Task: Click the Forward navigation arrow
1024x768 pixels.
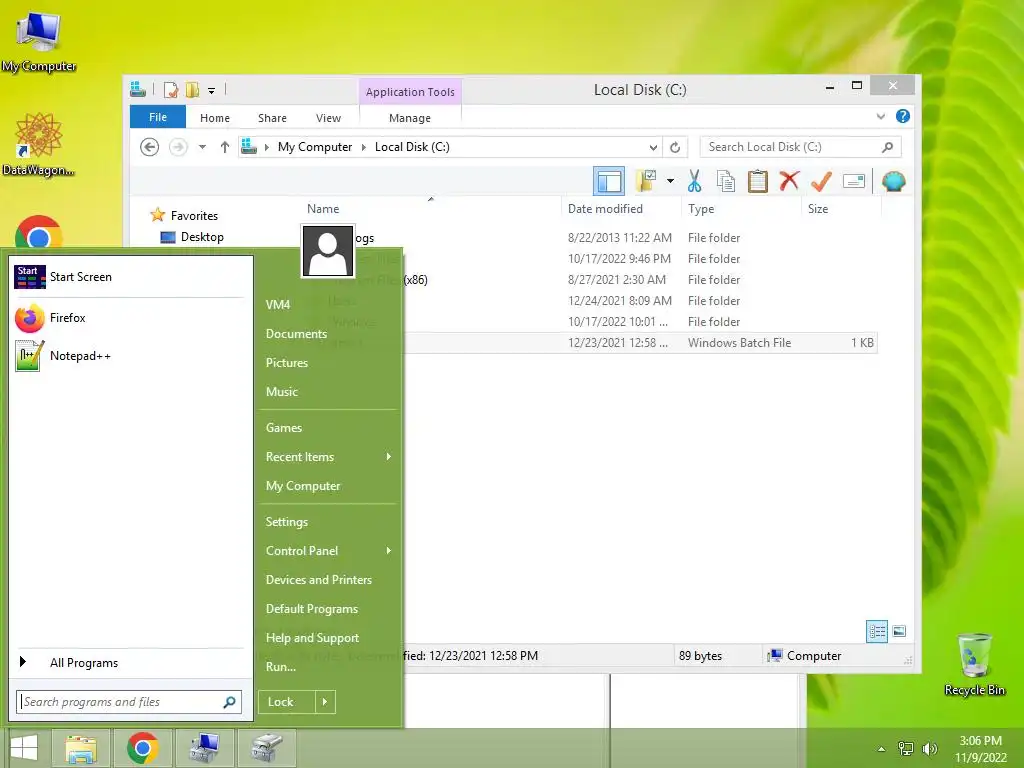Action: click(178, 147)
